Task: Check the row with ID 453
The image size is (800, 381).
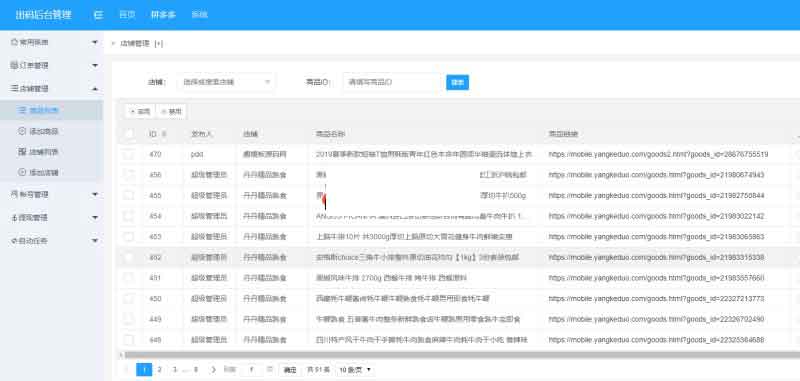Action: pyautogui.click(x=129, y=237)
